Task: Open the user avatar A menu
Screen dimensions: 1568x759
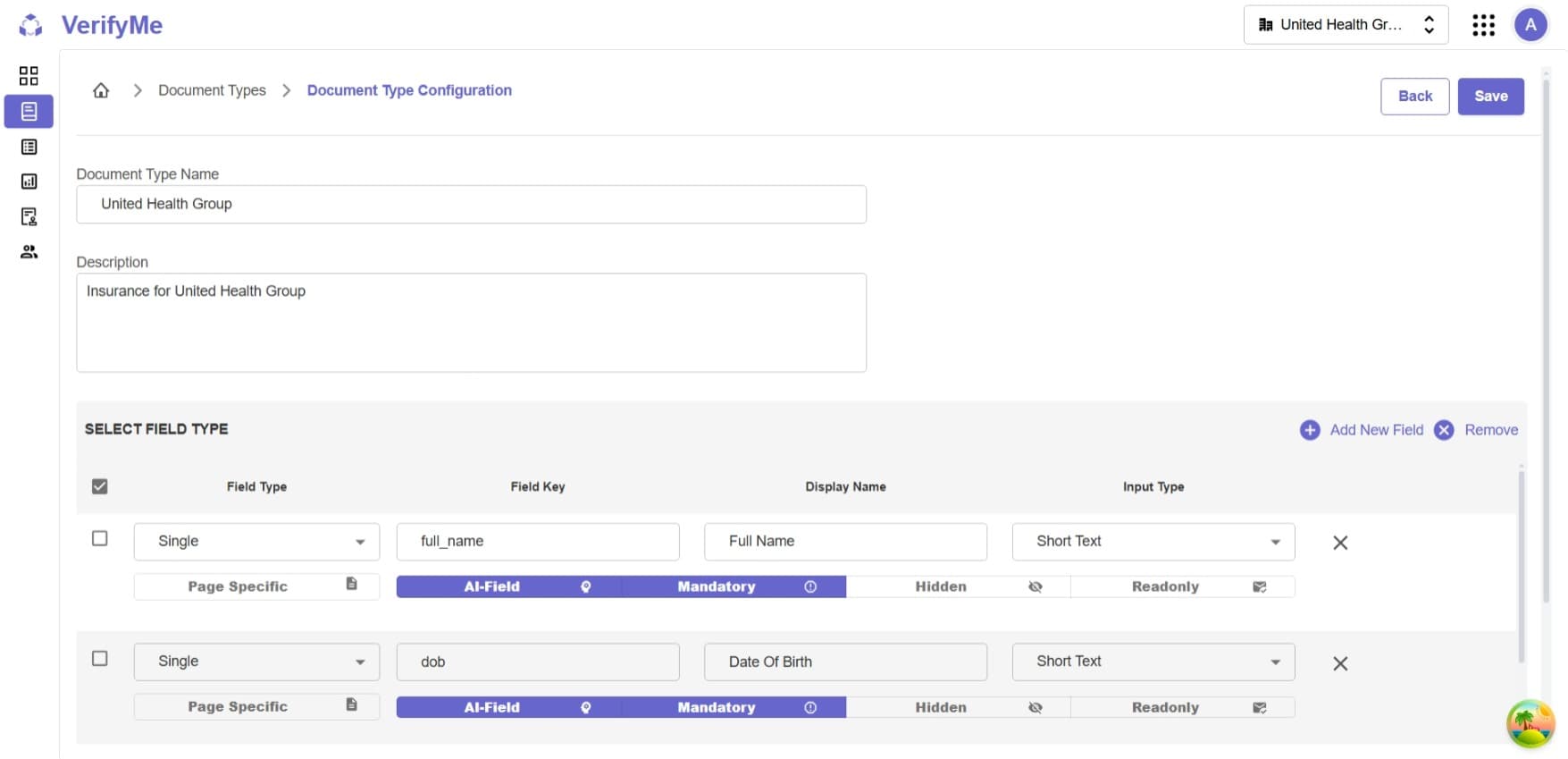Action: 1530,25
